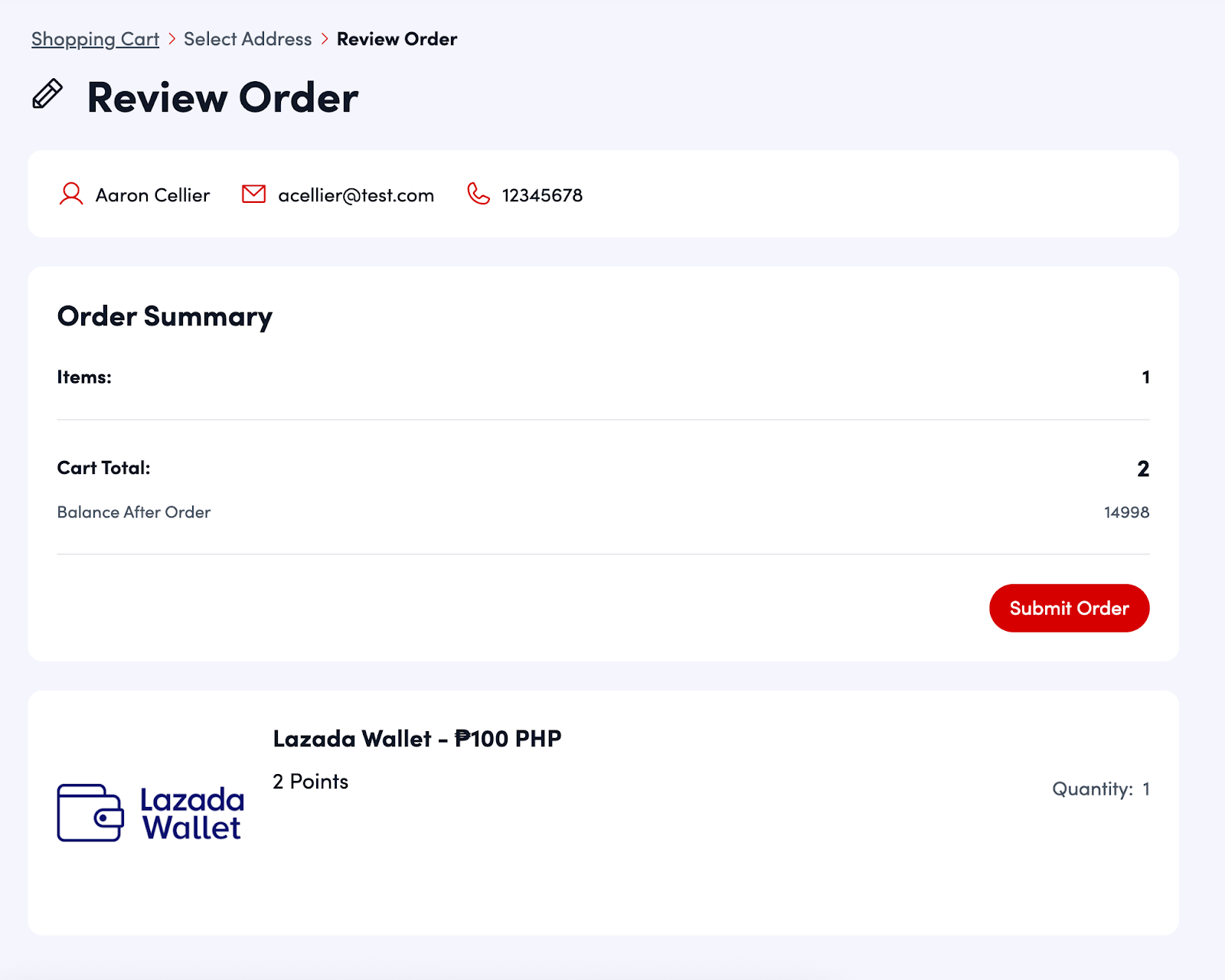This screenshot has height=980, width=1225.
Task: Click the Order Summary heading
Action: [x=165, y=316]
